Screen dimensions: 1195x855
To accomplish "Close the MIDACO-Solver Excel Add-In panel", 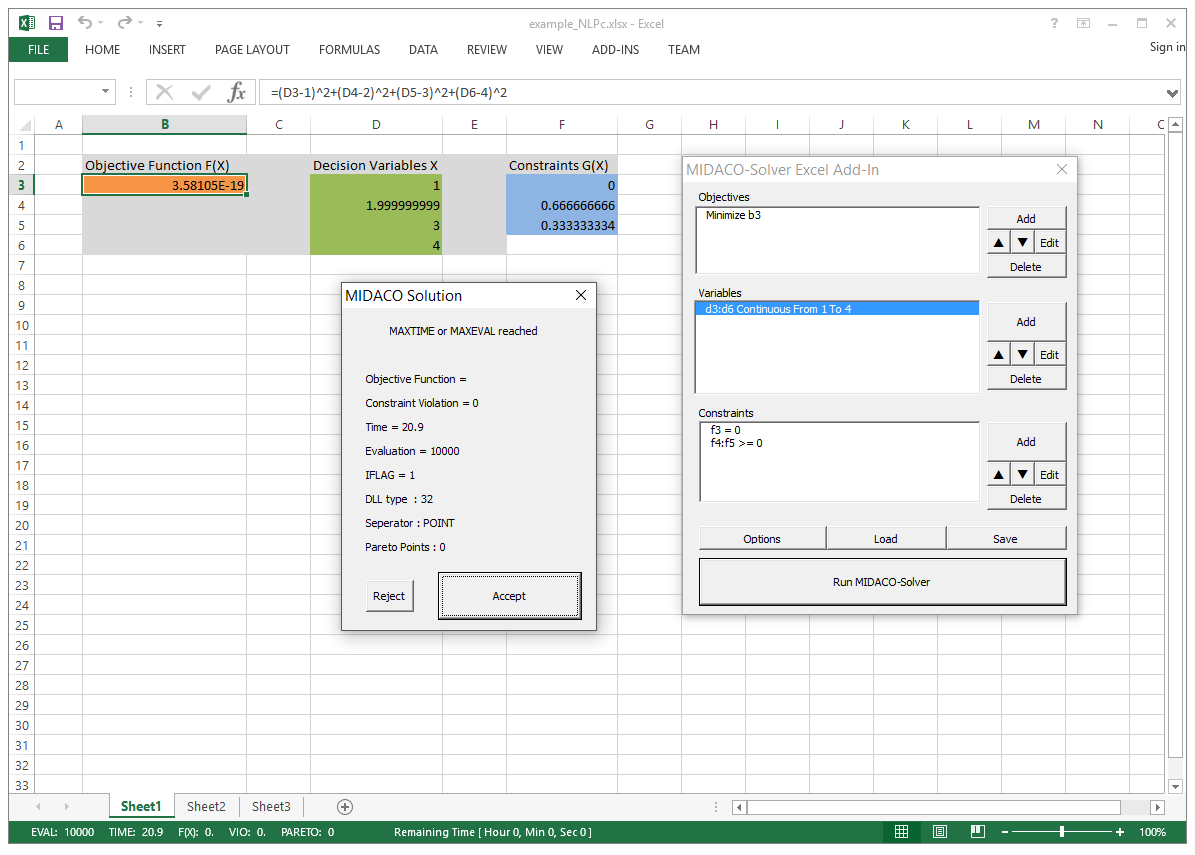I will [1062, 169].
